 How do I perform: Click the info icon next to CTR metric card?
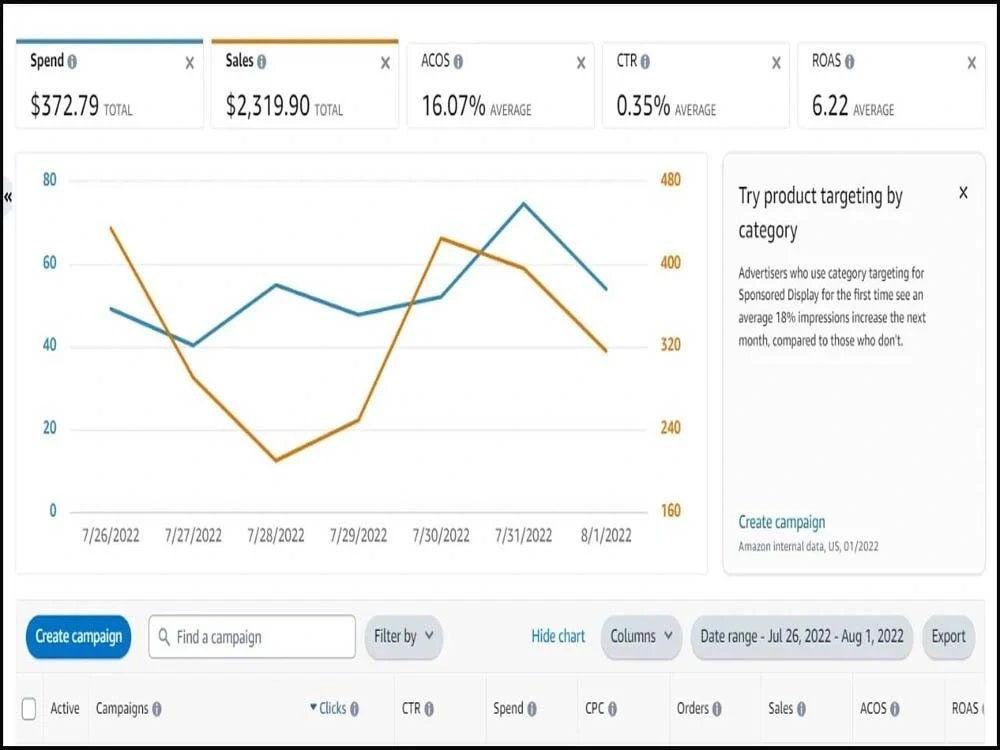click(x=645, y=62)
